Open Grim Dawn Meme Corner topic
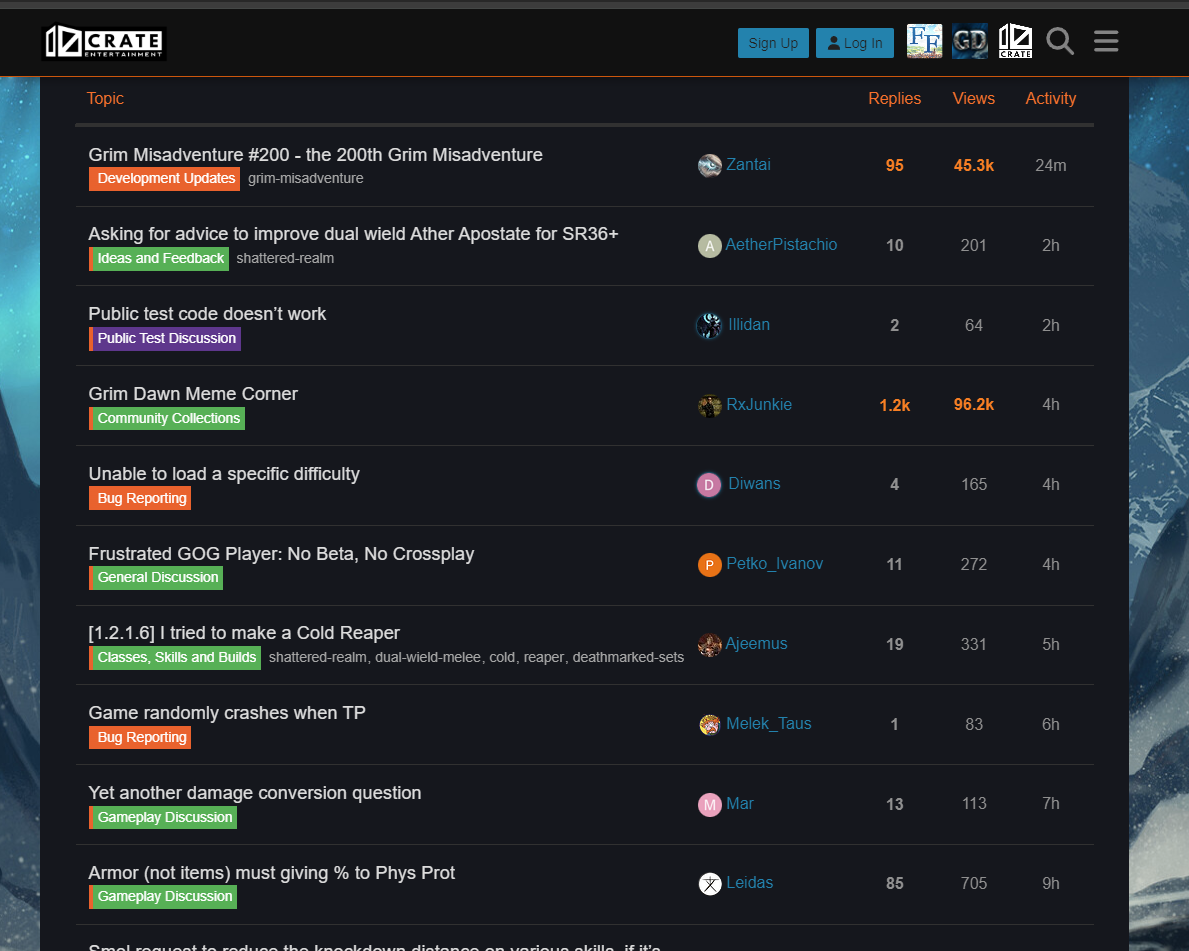 click(x=193, y=394)
